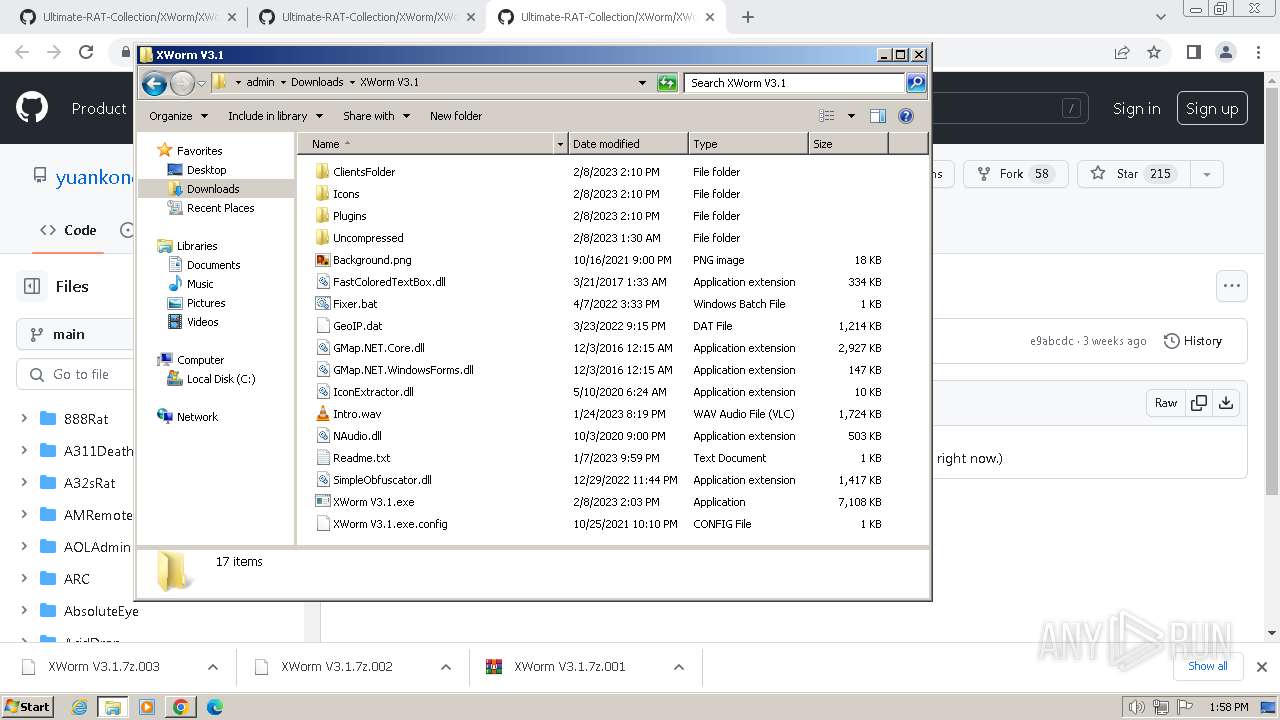
Task: Click the Explorer Forward navigation arrow
Action: (x=182, y=83)
